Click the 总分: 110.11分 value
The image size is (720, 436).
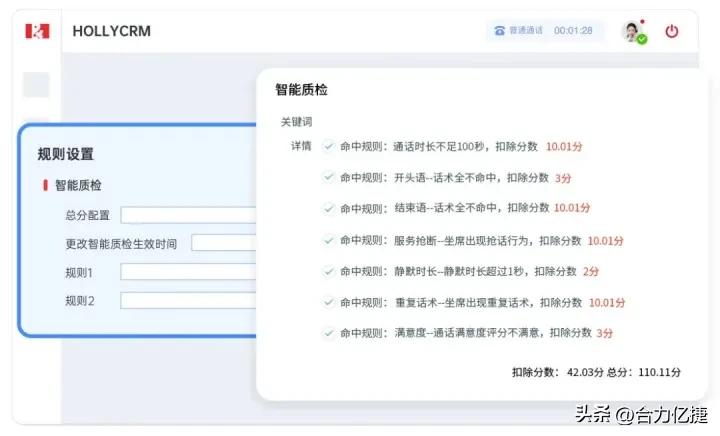[x=644, y=372]
